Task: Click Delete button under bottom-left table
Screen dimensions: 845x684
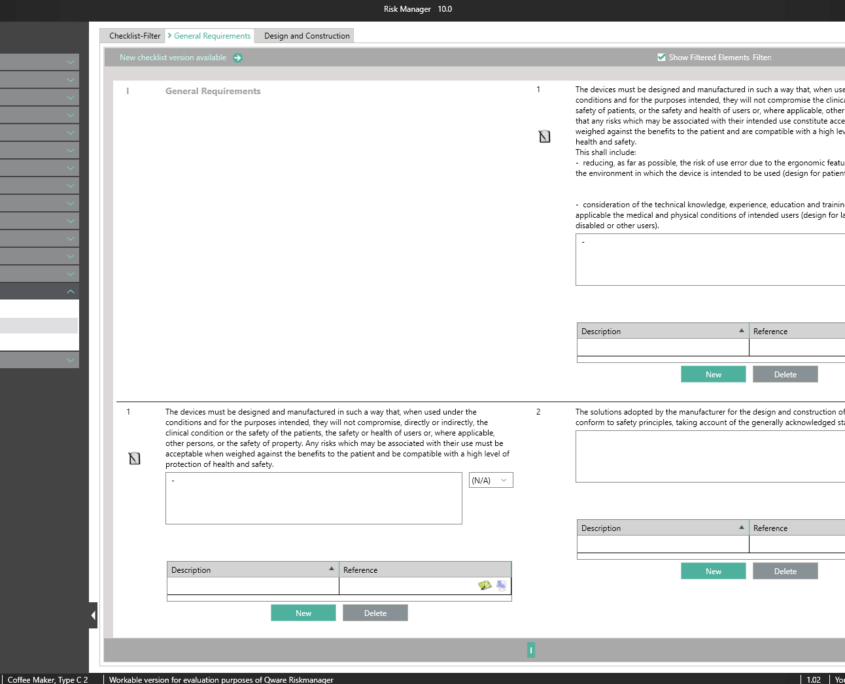Action: [375, 613]
